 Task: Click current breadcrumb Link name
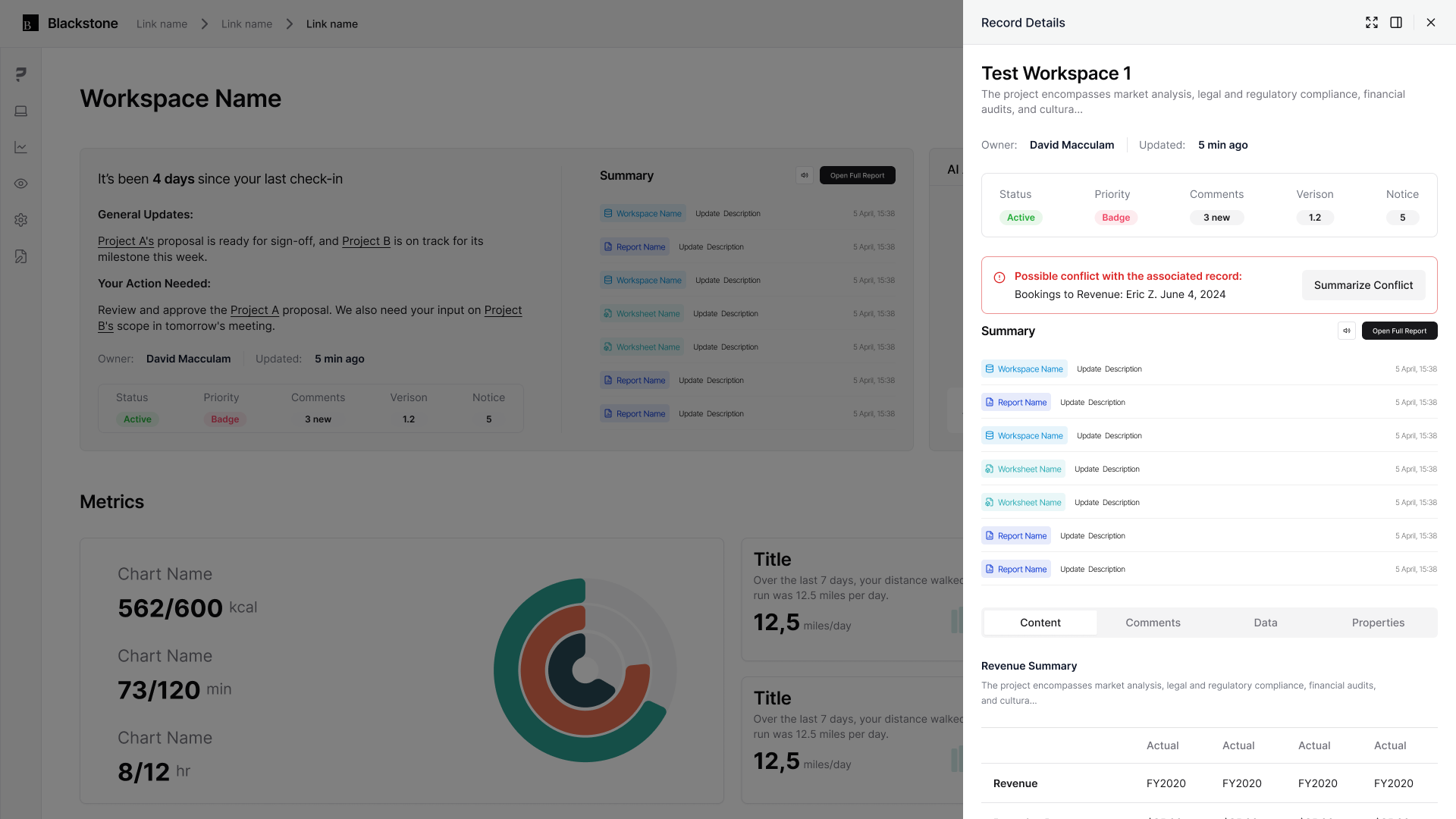(x=332, y=24)
